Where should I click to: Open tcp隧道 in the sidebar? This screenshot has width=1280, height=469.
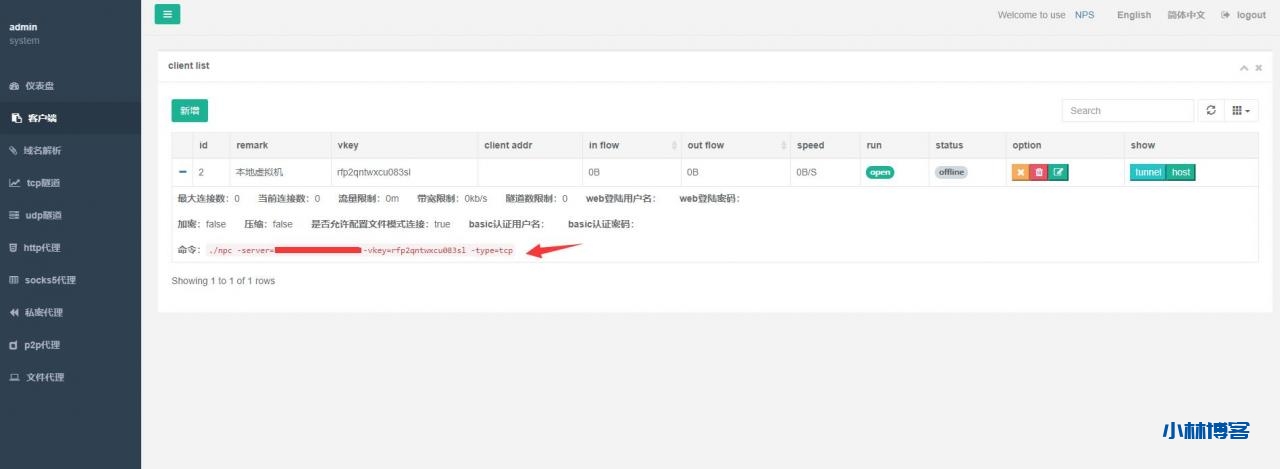(x=43, y=183)
